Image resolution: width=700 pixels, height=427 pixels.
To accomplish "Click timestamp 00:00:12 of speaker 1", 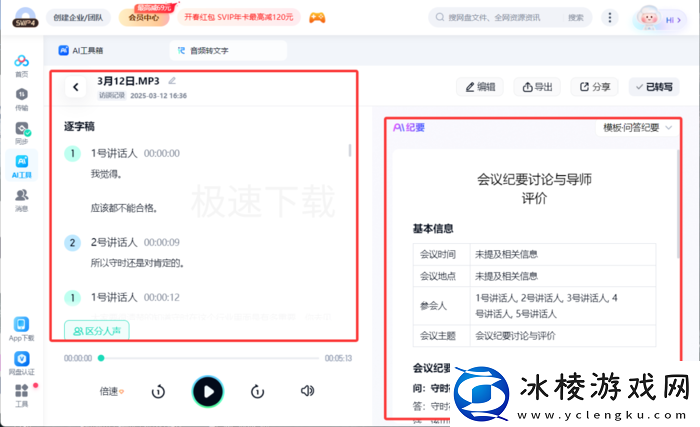I will coord(162,297).
